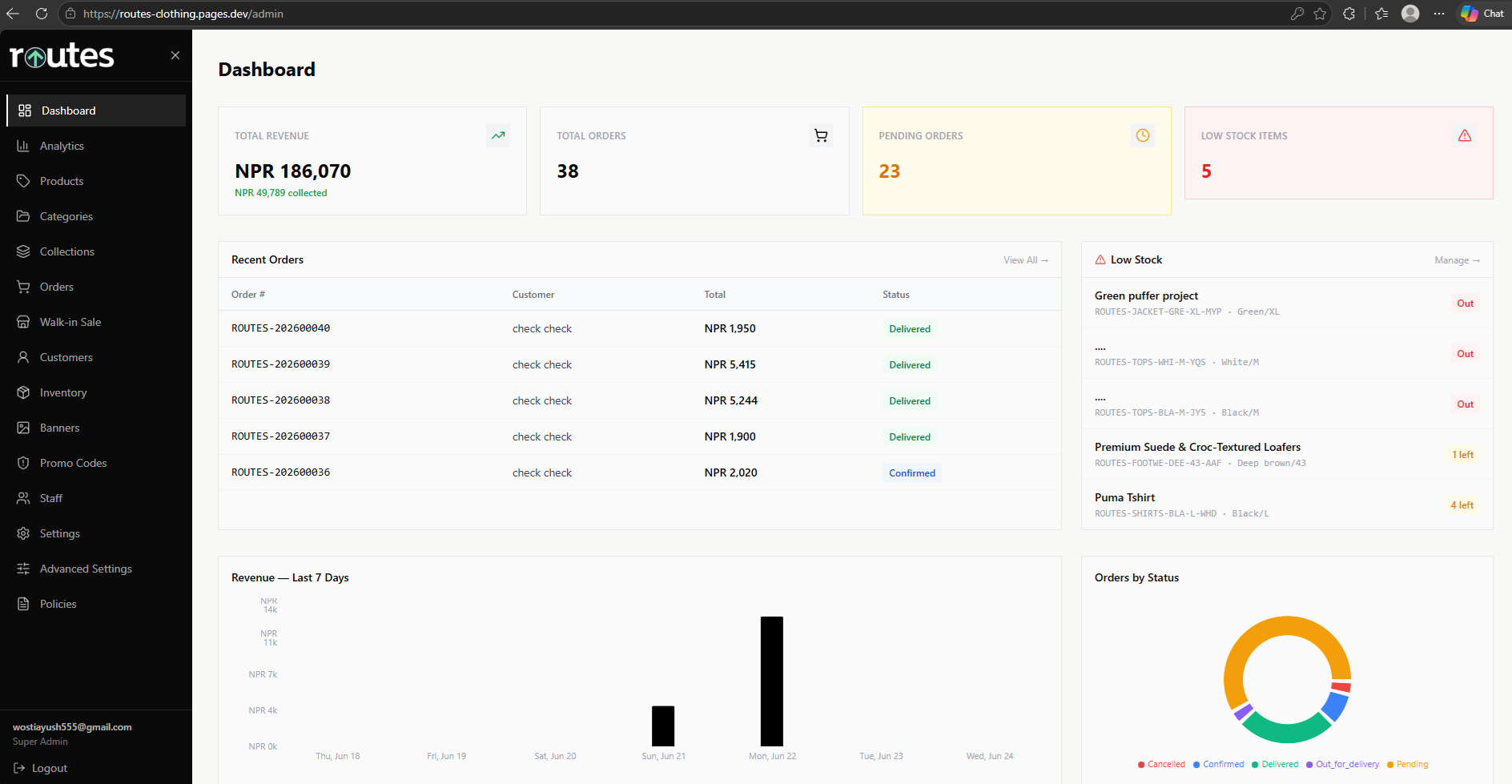Click the Total Orders shopping cart icon

click(x=821, y=135)
